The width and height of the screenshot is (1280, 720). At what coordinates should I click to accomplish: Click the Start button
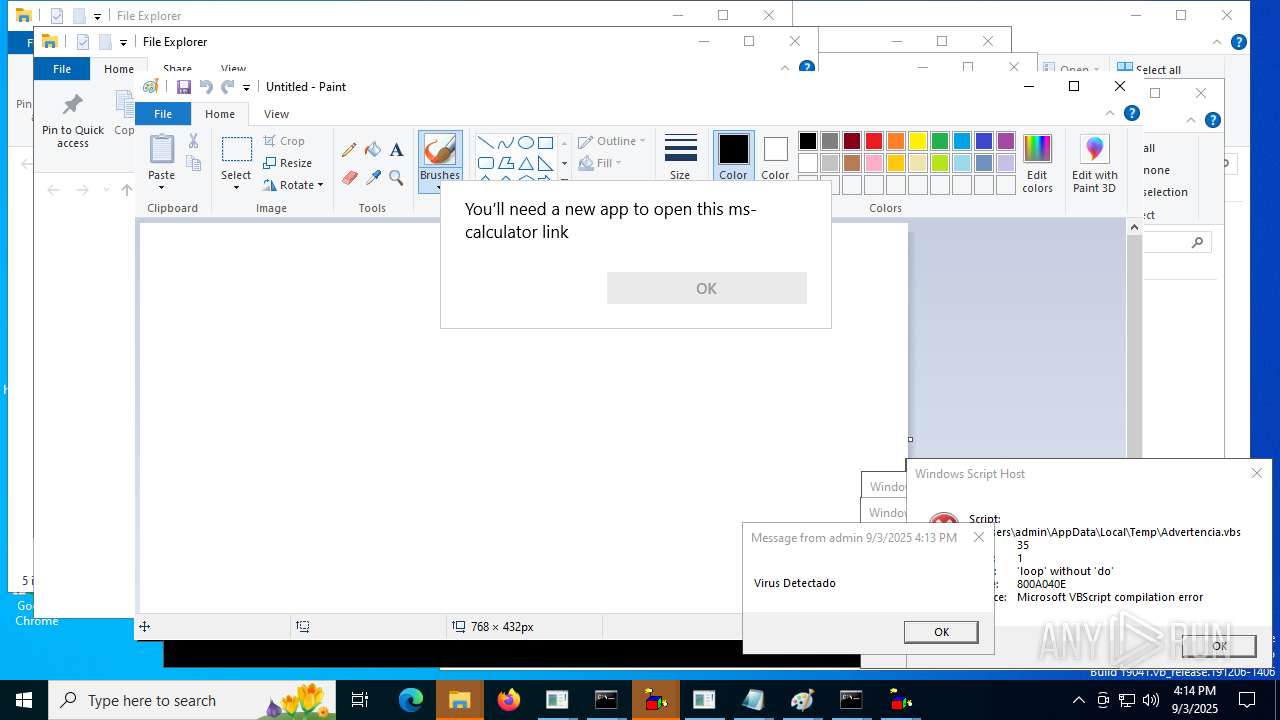pyautogui.click(x=24, y=700)
